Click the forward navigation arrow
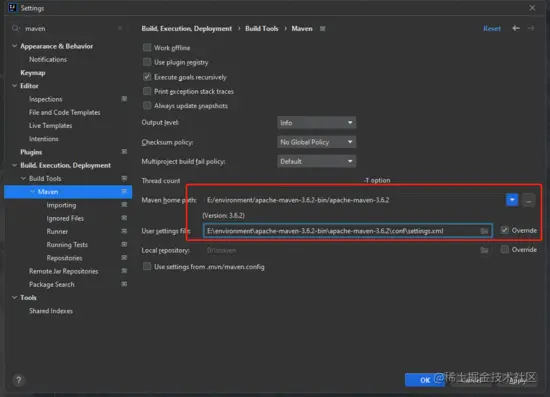This screenshot has width=550, height=397. [531, 28]
